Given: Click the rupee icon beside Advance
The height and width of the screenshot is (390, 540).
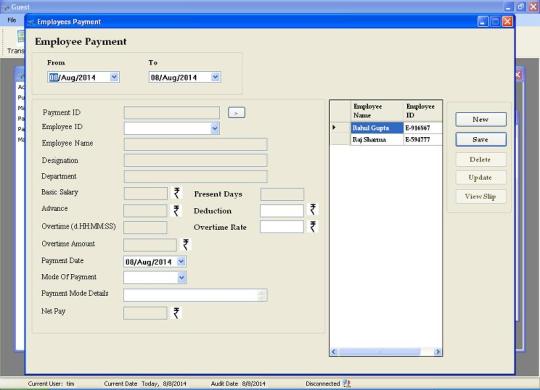Looking at the screenshot, I should pos(176,211).
